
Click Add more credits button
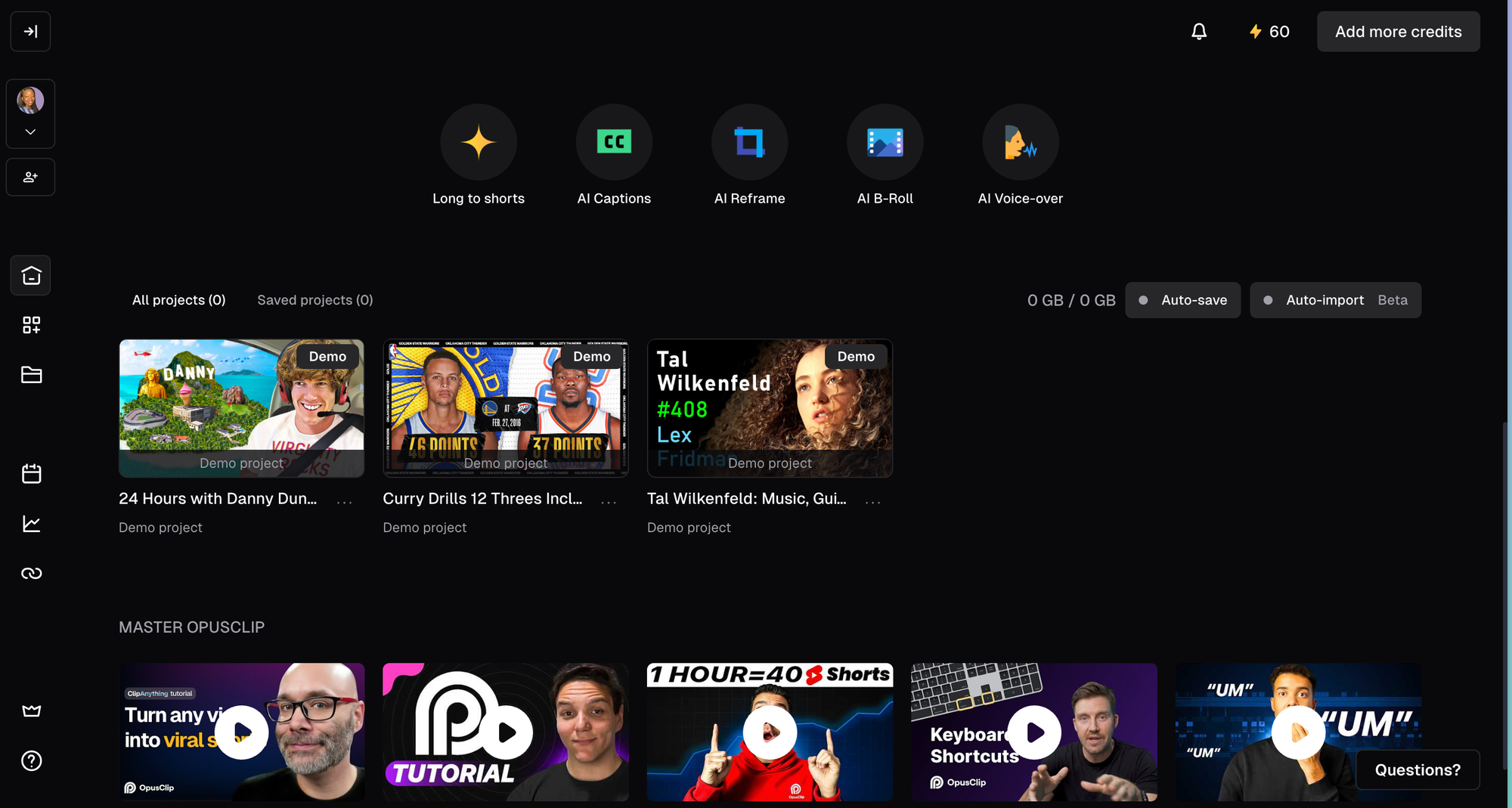[x=1399, y=32]
